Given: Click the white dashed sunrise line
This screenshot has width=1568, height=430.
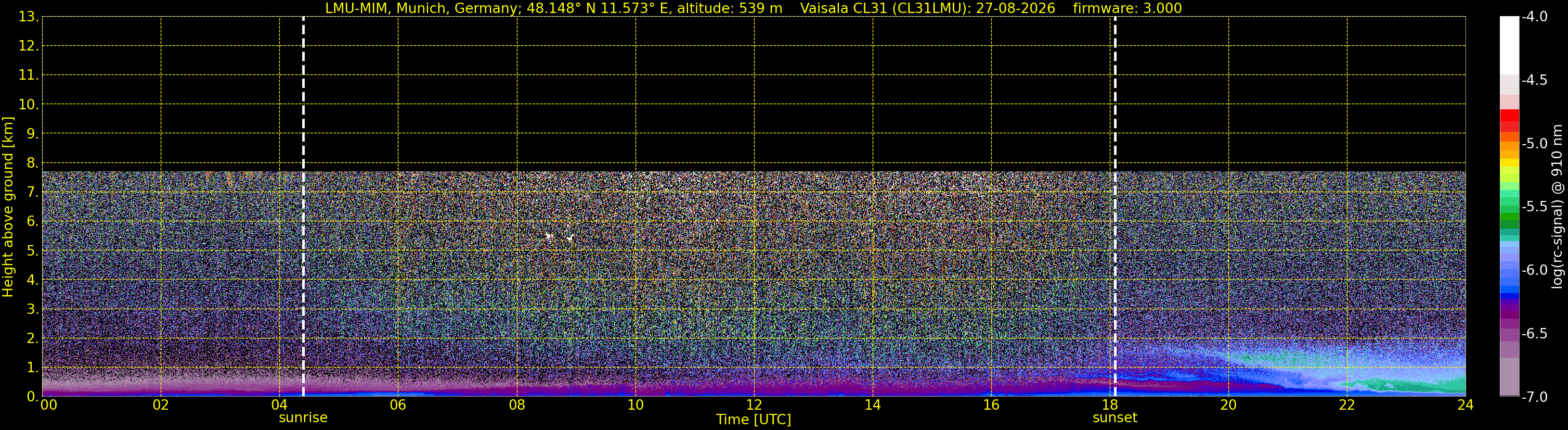Looking at the screenshot, I should (303, 207).
